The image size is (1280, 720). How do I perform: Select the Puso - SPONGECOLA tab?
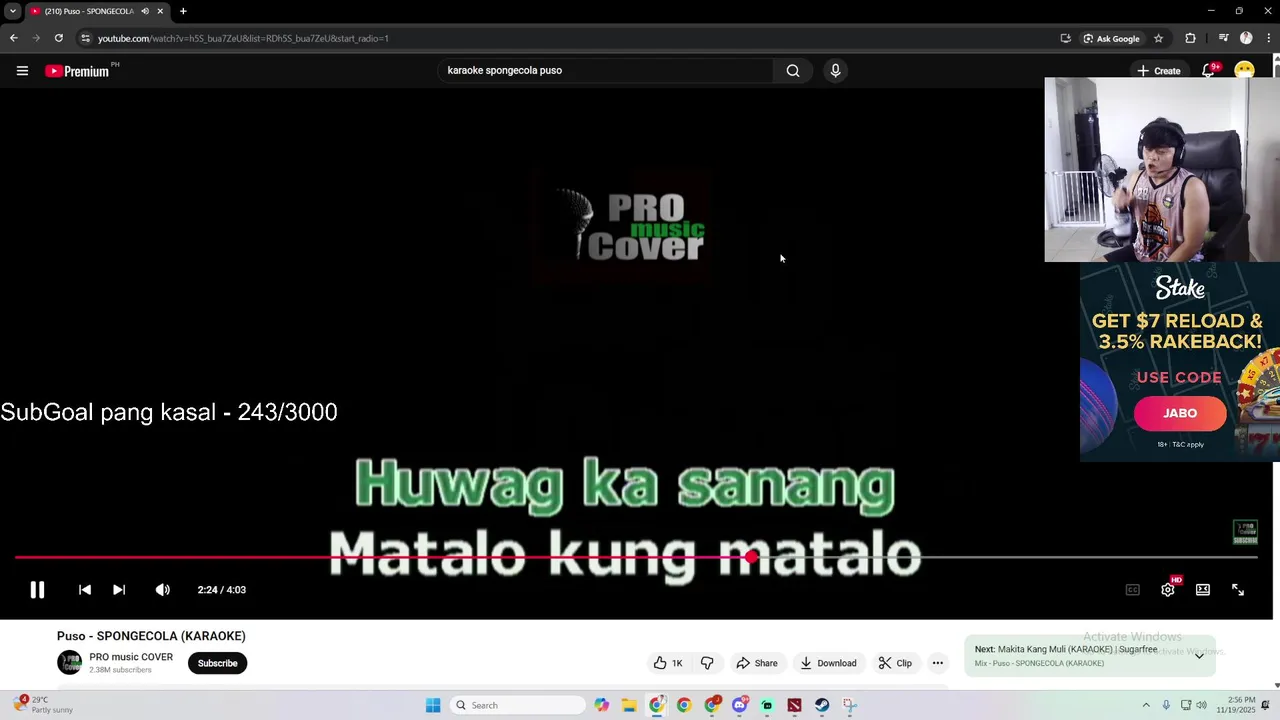89,11
